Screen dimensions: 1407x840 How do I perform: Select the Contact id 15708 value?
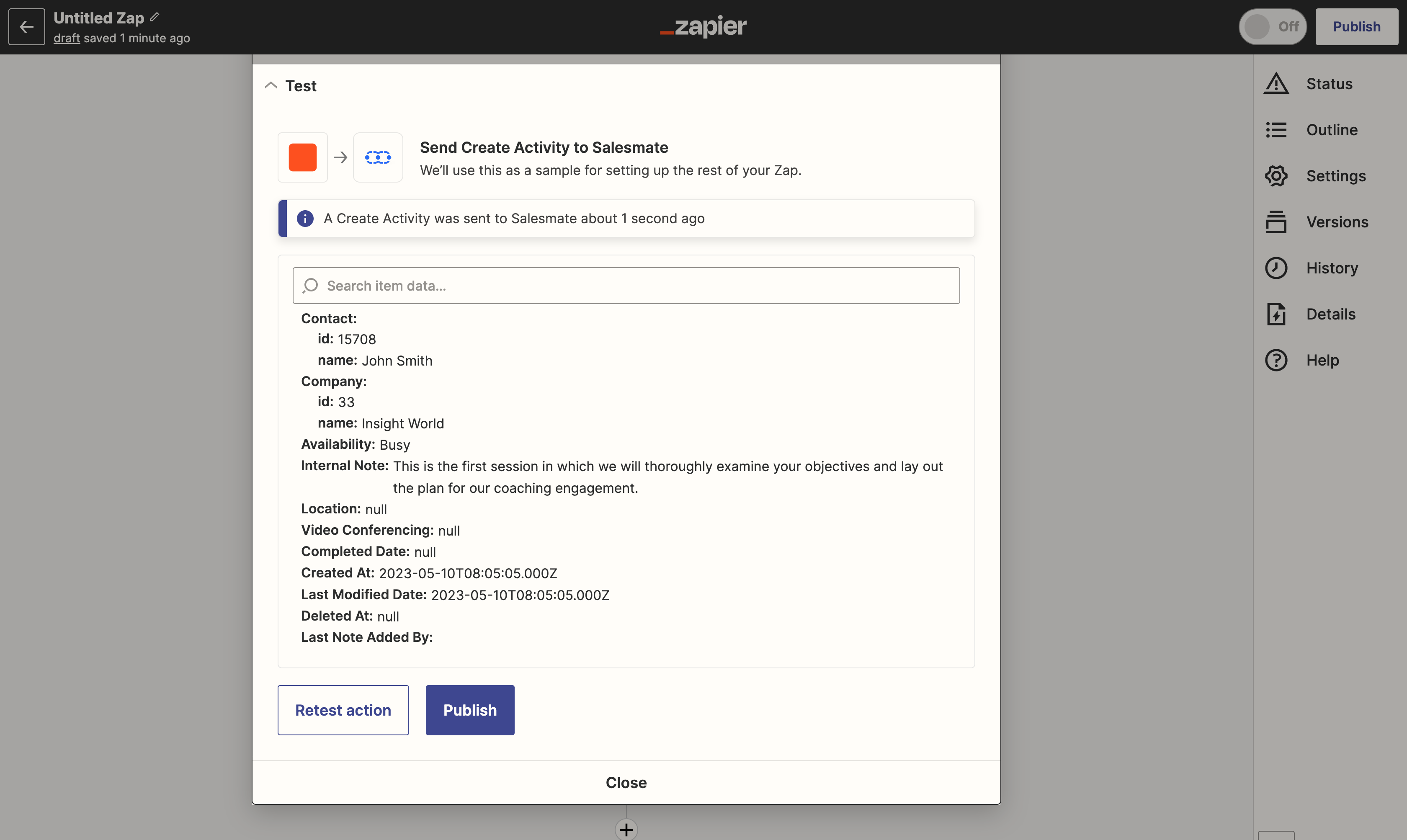tap(356, 339)
